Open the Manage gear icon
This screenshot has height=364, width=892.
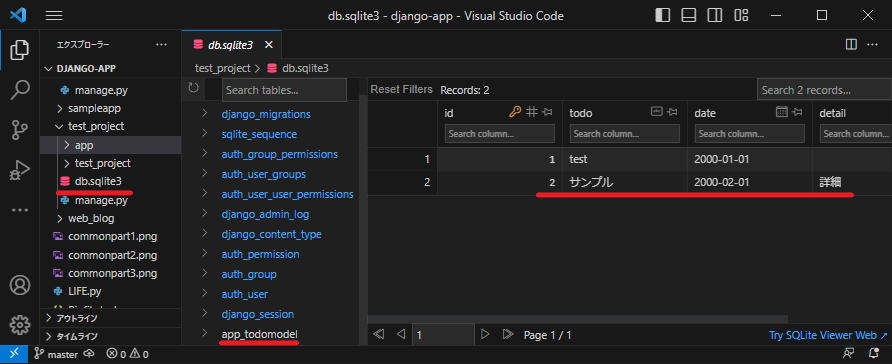pos(19,325)
